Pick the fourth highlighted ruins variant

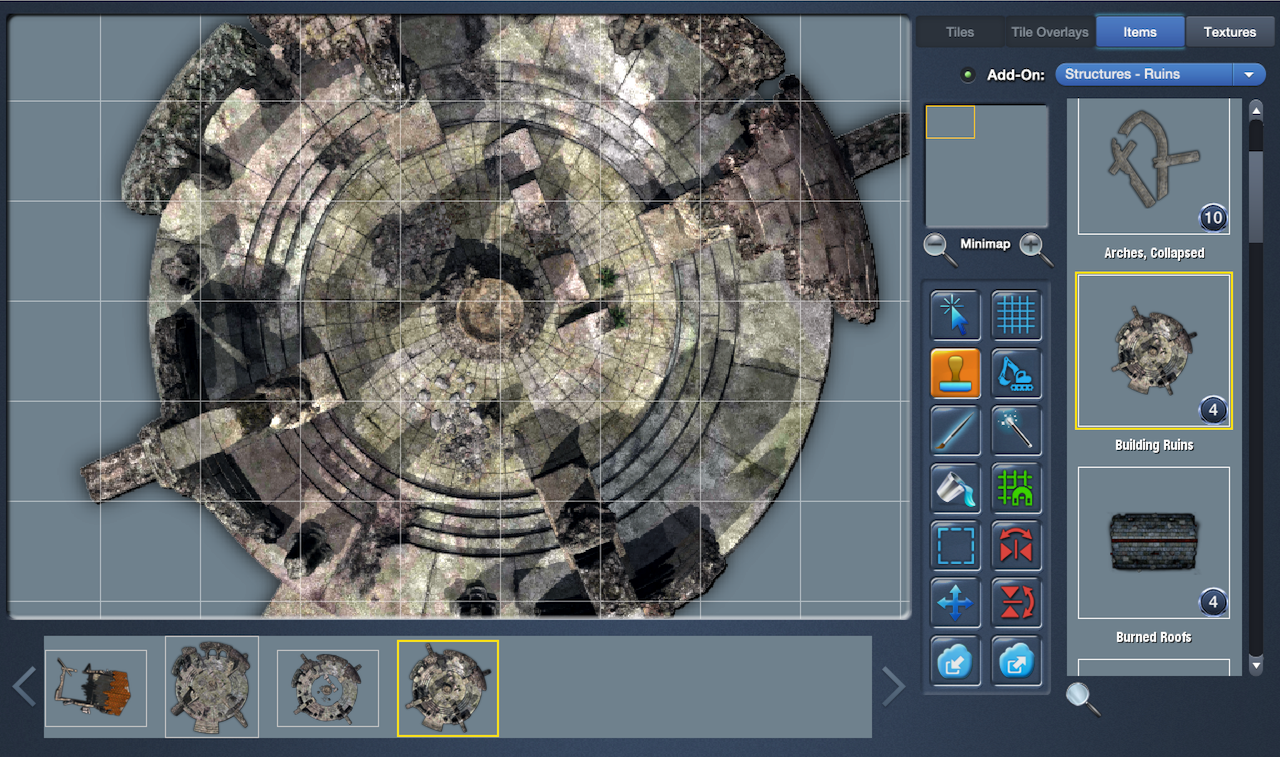448,688
